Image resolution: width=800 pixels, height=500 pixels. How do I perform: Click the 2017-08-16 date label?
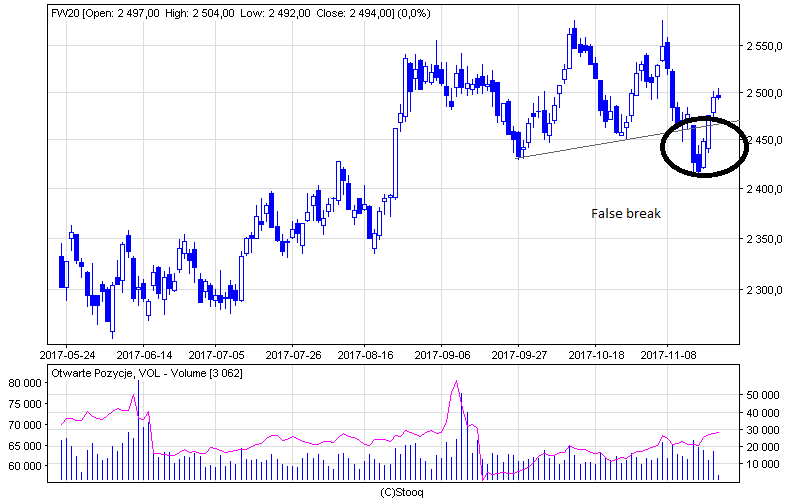click(365, 355)
